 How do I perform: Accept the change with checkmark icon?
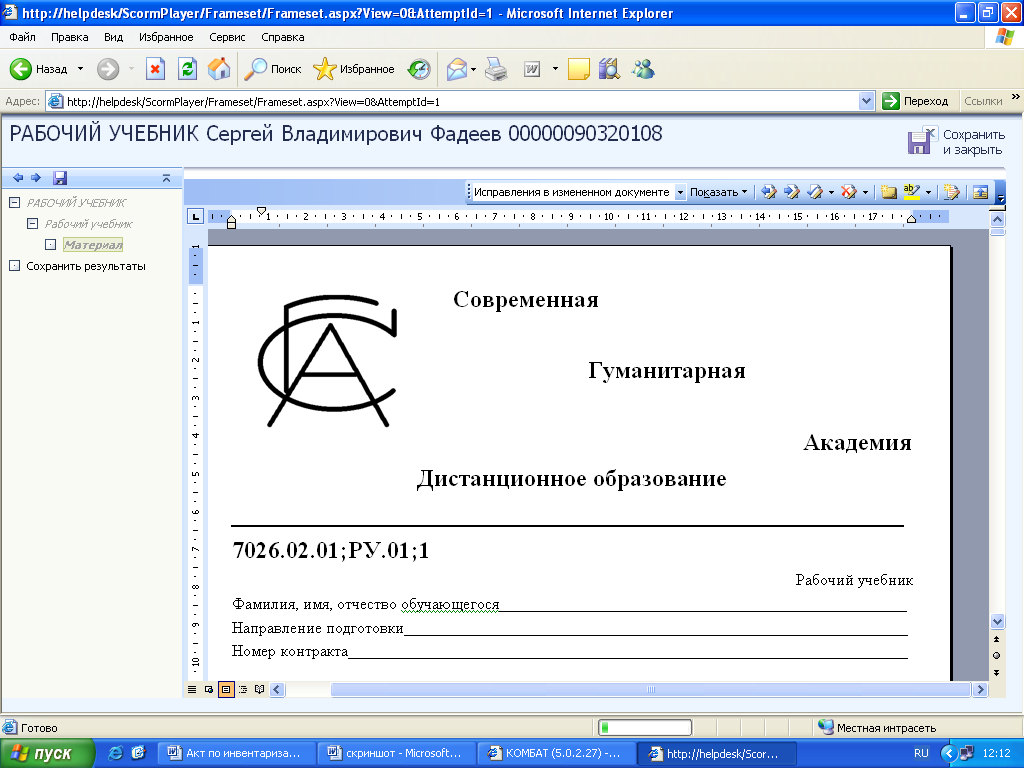pos(814,192)
